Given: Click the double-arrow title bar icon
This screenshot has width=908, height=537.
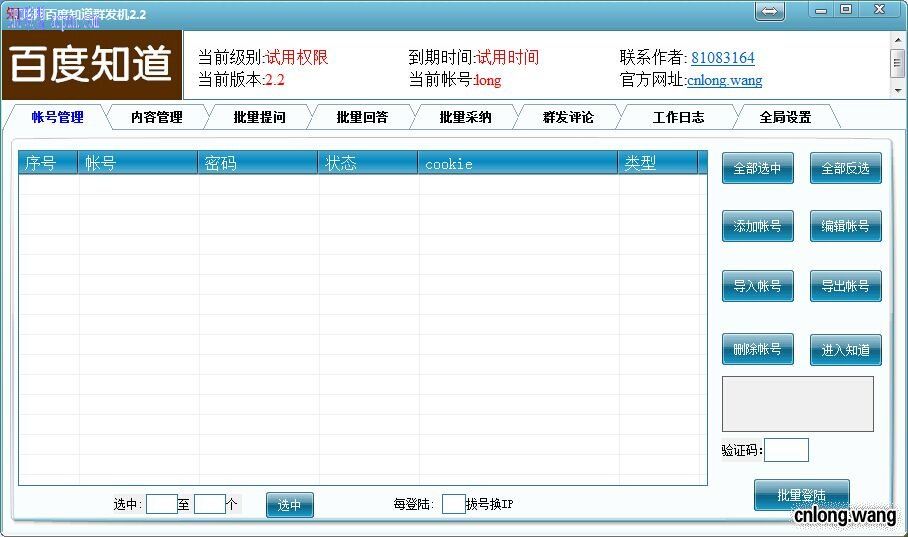Looking at the screenshot, I should pyautogui.click(x=770, y=11).
